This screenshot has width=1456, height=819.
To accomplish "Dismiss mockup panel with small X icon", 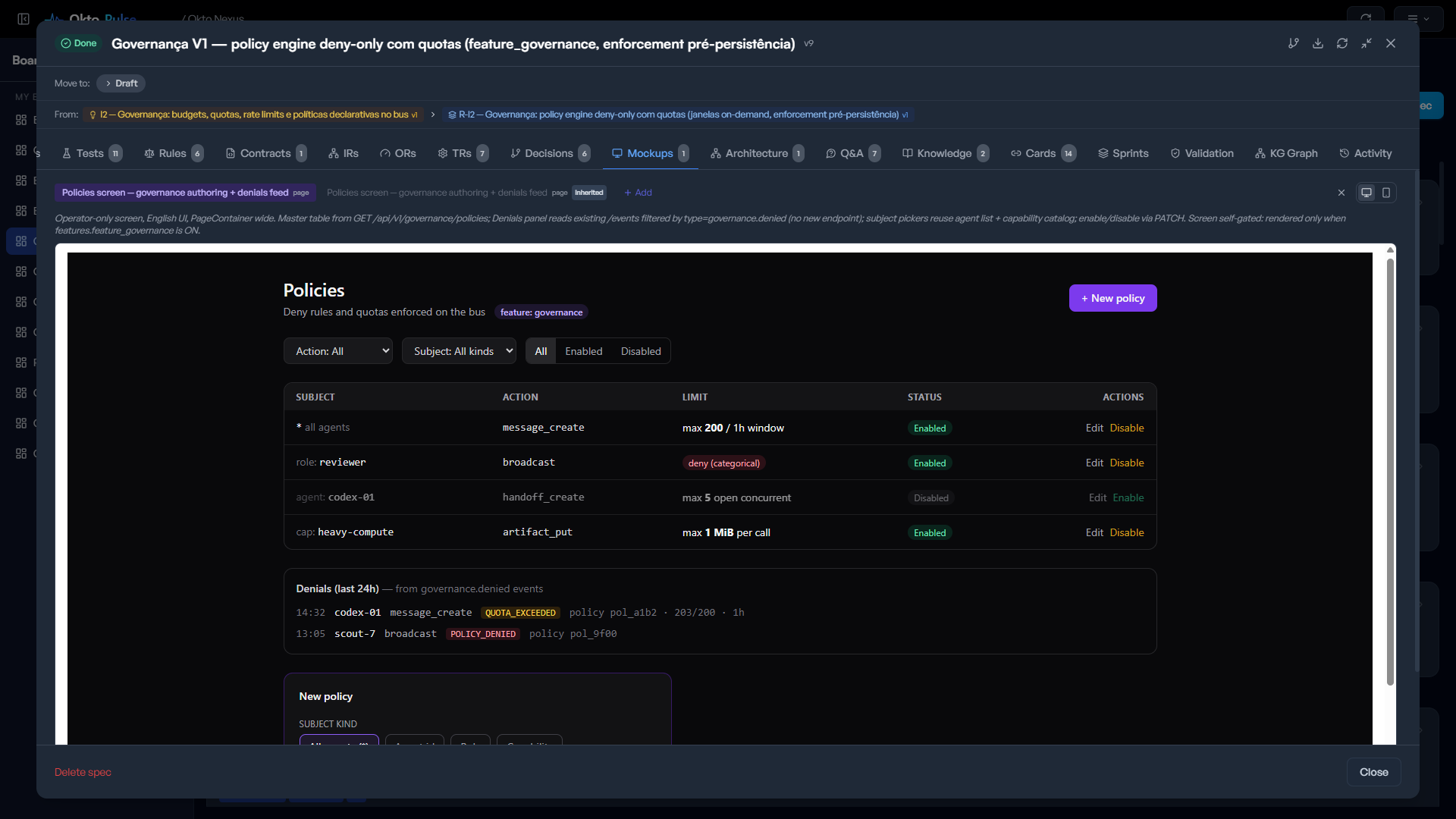I will pyautogui.click(x=1341, y=193).
